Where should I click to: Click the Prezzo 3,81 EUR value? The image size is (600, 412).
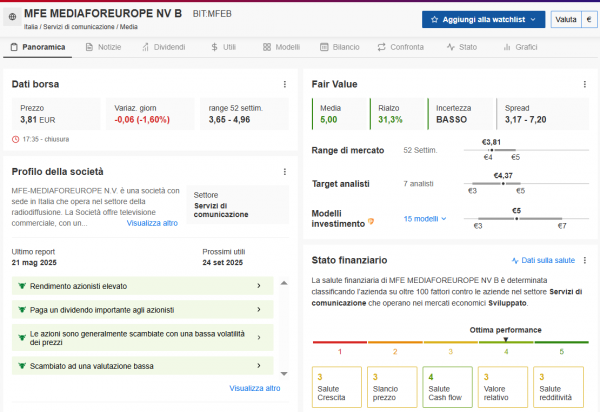point(38,120)
